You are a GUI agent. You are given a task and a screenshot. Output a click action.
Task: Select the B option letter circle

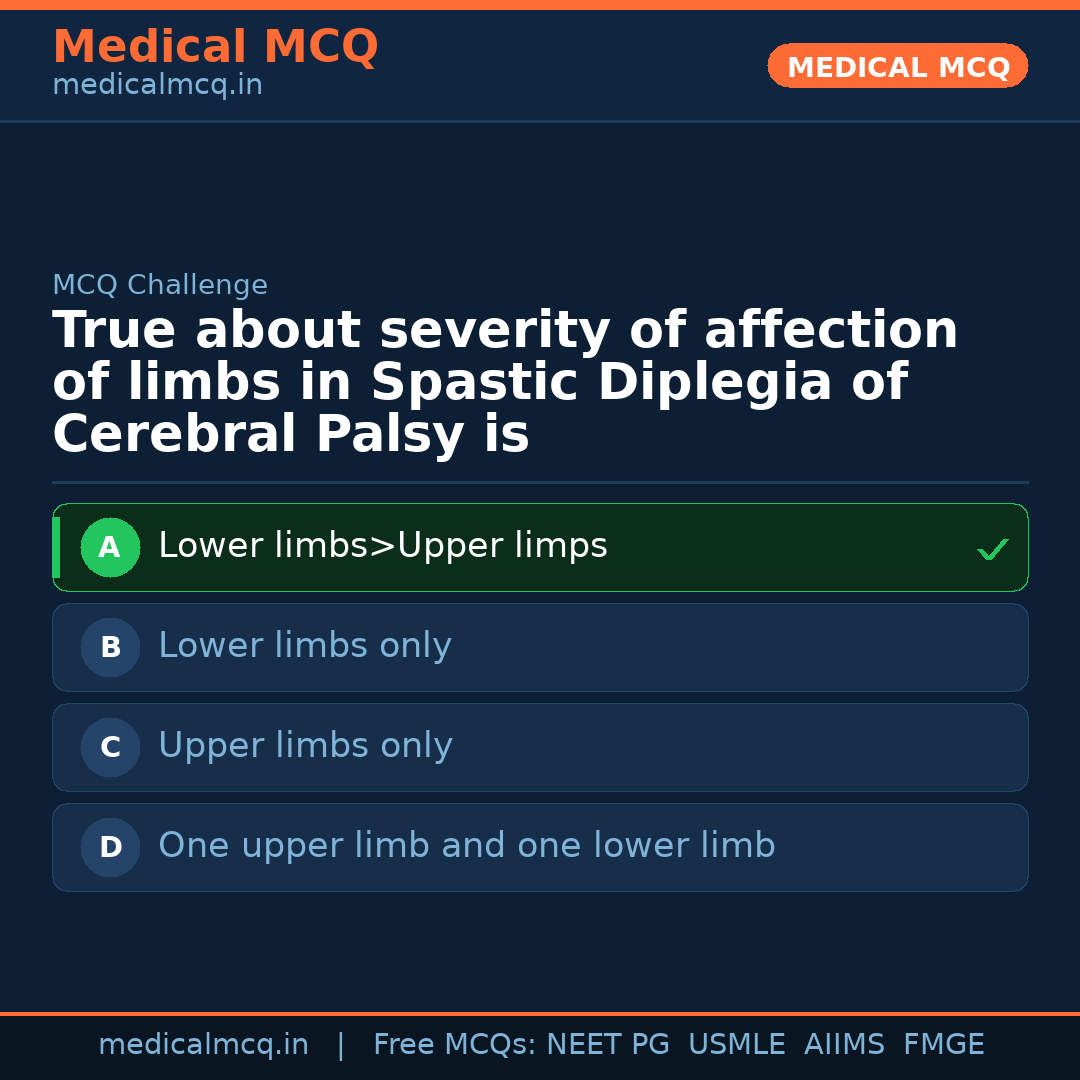110,647
